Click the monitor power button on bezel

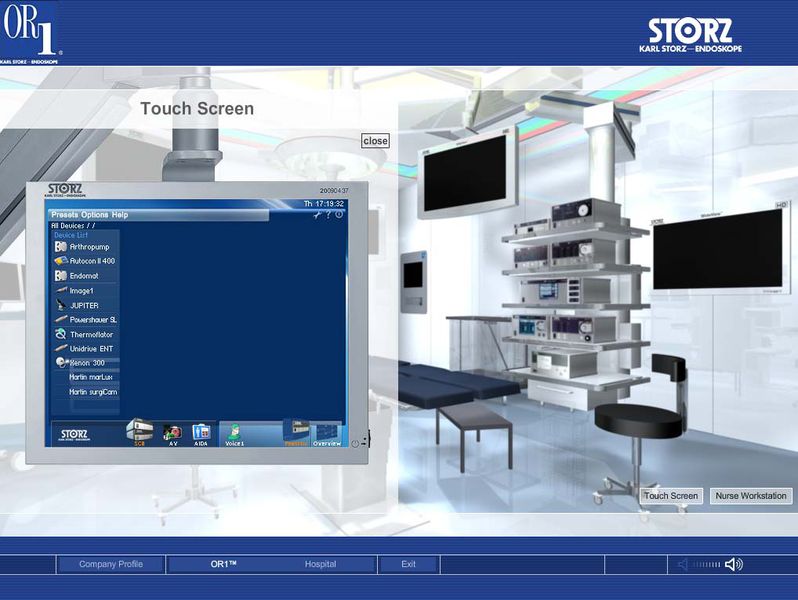click(355, 443)
